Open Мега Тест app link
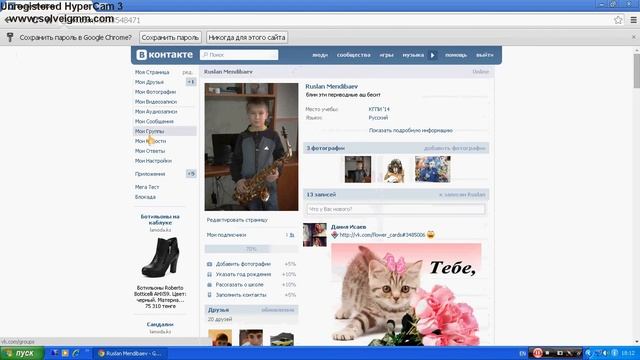 pyautogui.click(x=147, y=187)
